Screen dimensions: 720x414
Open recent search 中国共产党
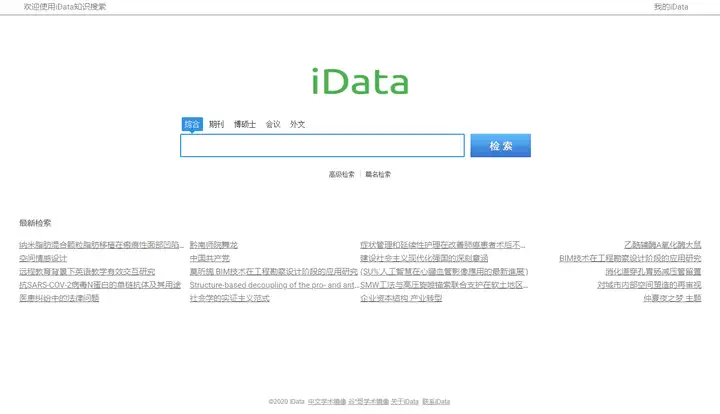click(210, 258)
